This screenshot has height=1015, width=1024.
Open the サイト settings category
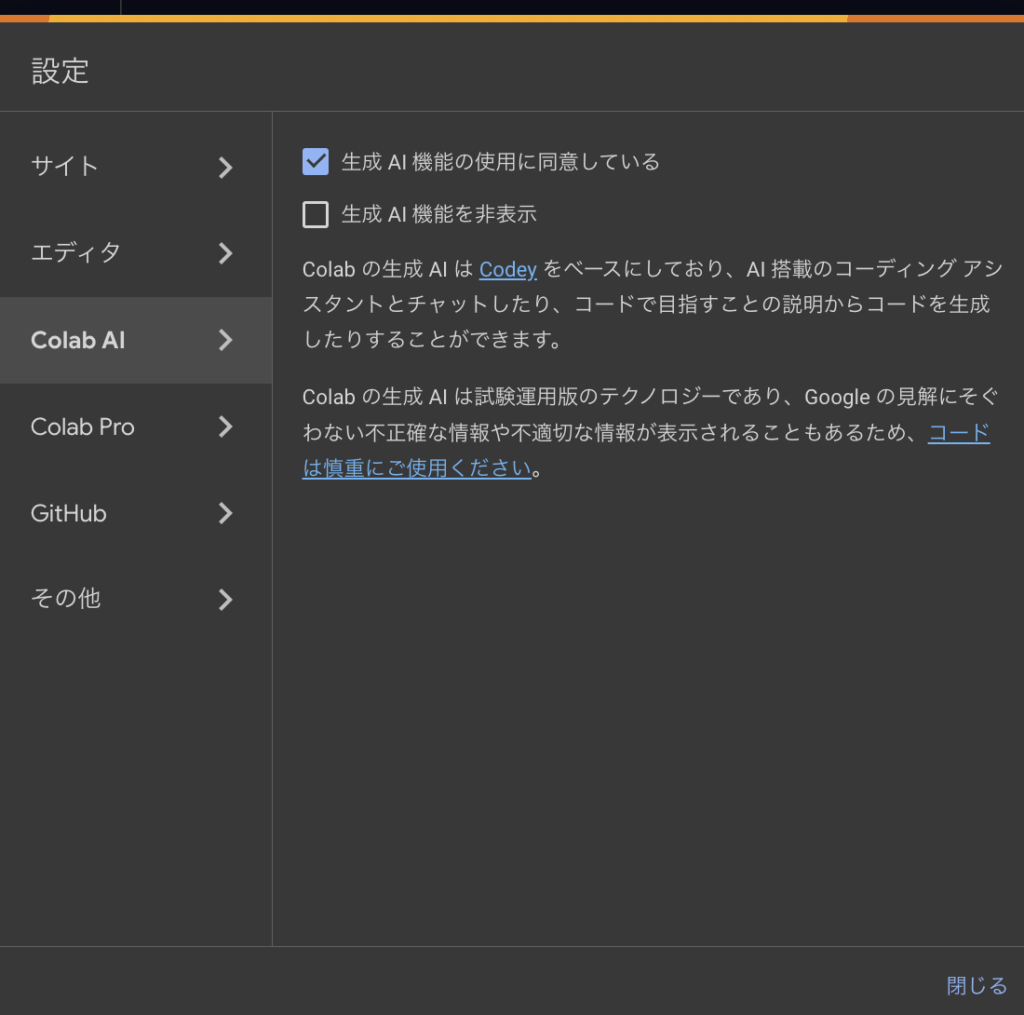pos(66,167)
